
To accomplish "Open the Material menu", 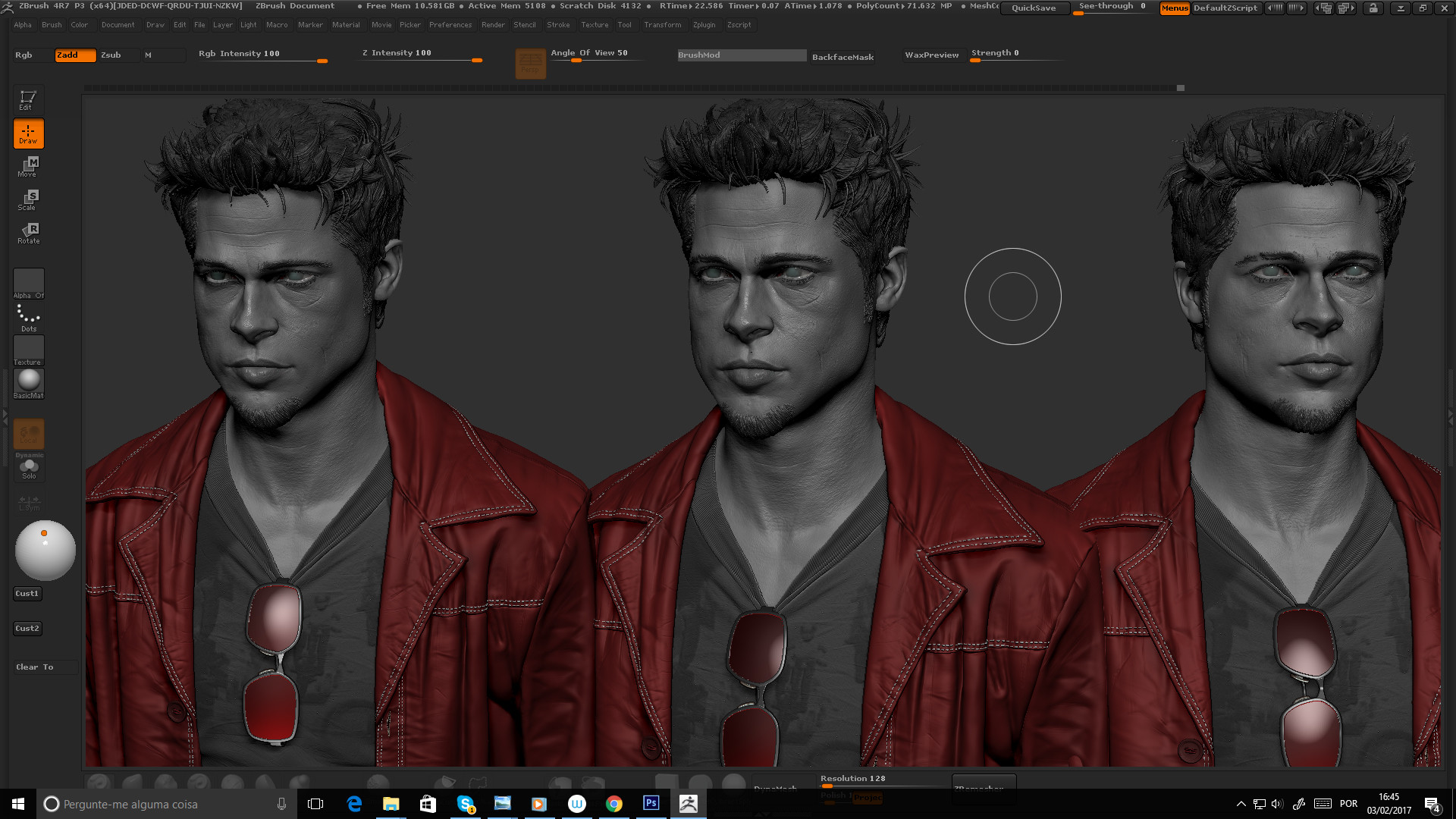I will coord(346,25).
